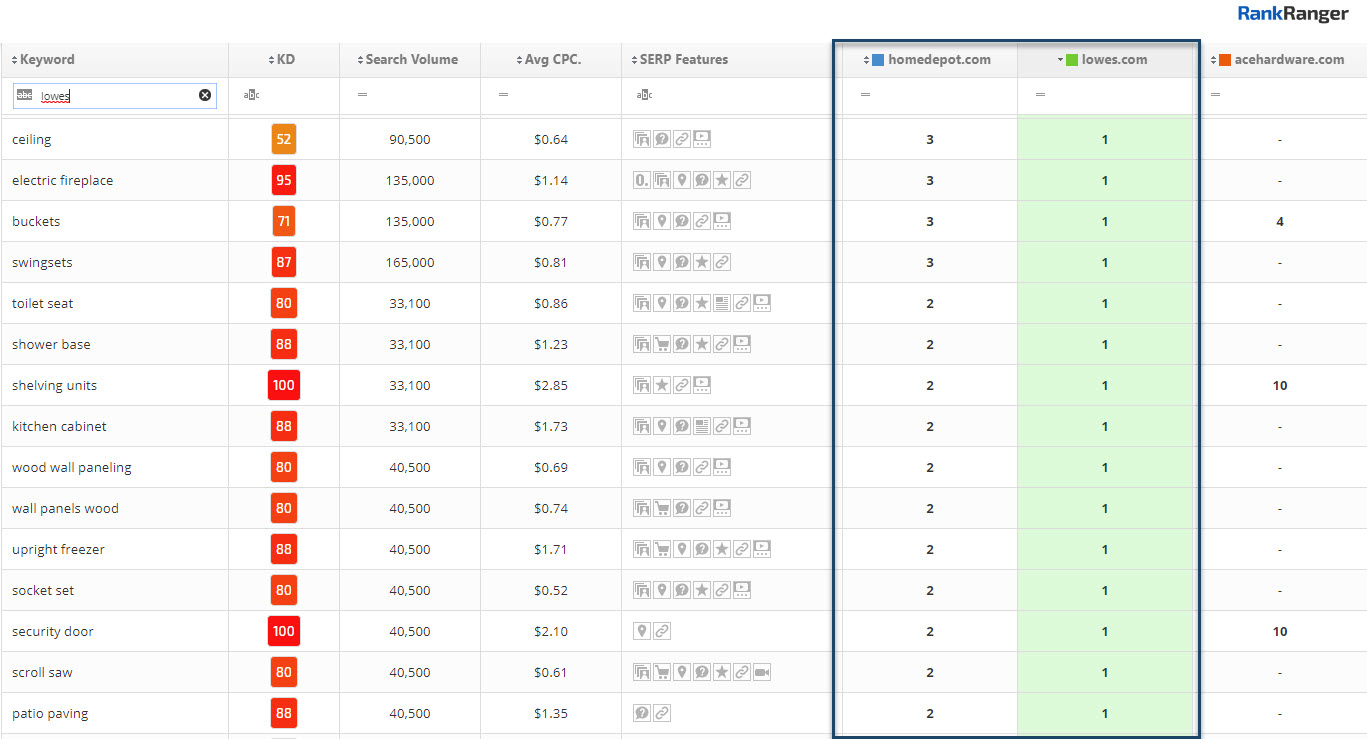Viewport: 1367px width, 739px height.
Task: Open the Avg CPC filter operator menu
Action: click(x=503, y=95)
